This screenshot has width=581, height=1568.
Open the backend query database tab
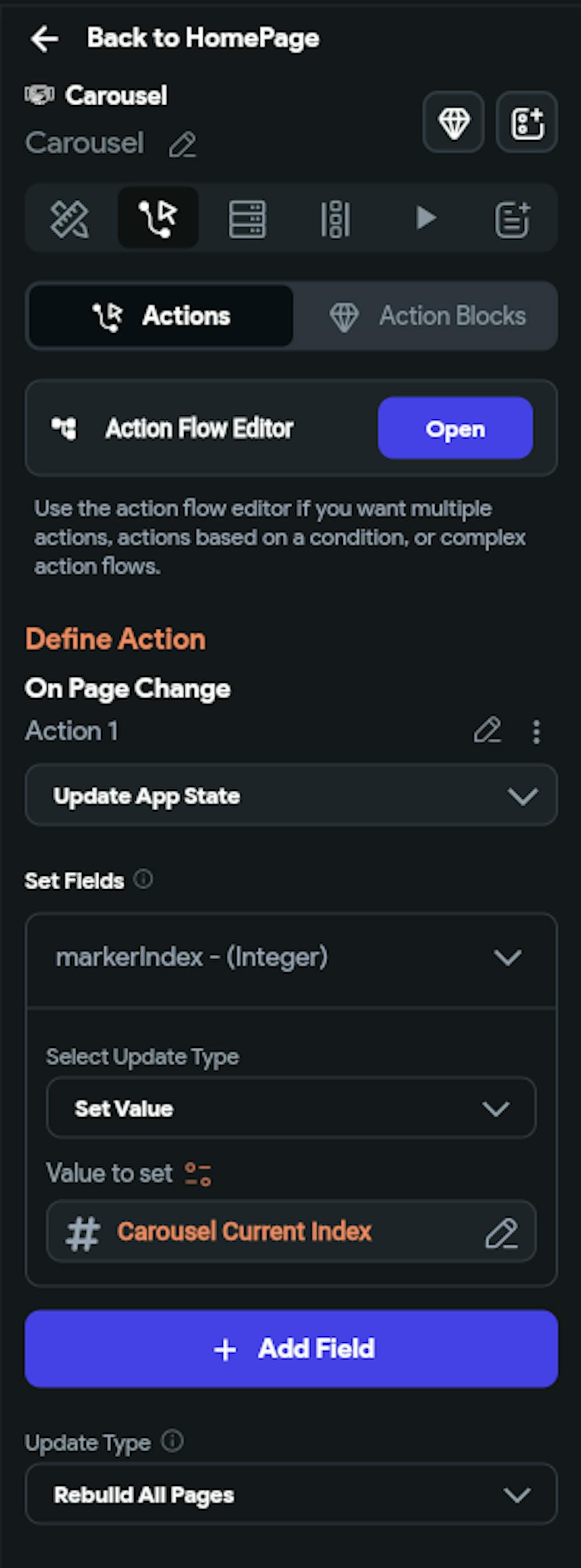tap(247, 219)
